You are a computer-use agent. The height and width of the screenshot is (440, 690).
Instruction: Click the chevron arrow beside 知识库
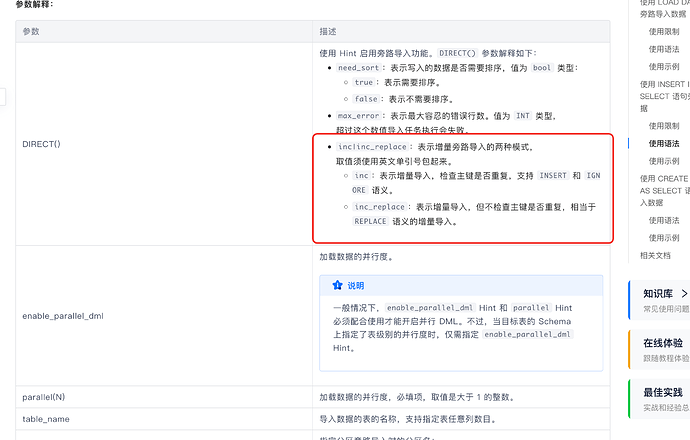click(684, 294)
